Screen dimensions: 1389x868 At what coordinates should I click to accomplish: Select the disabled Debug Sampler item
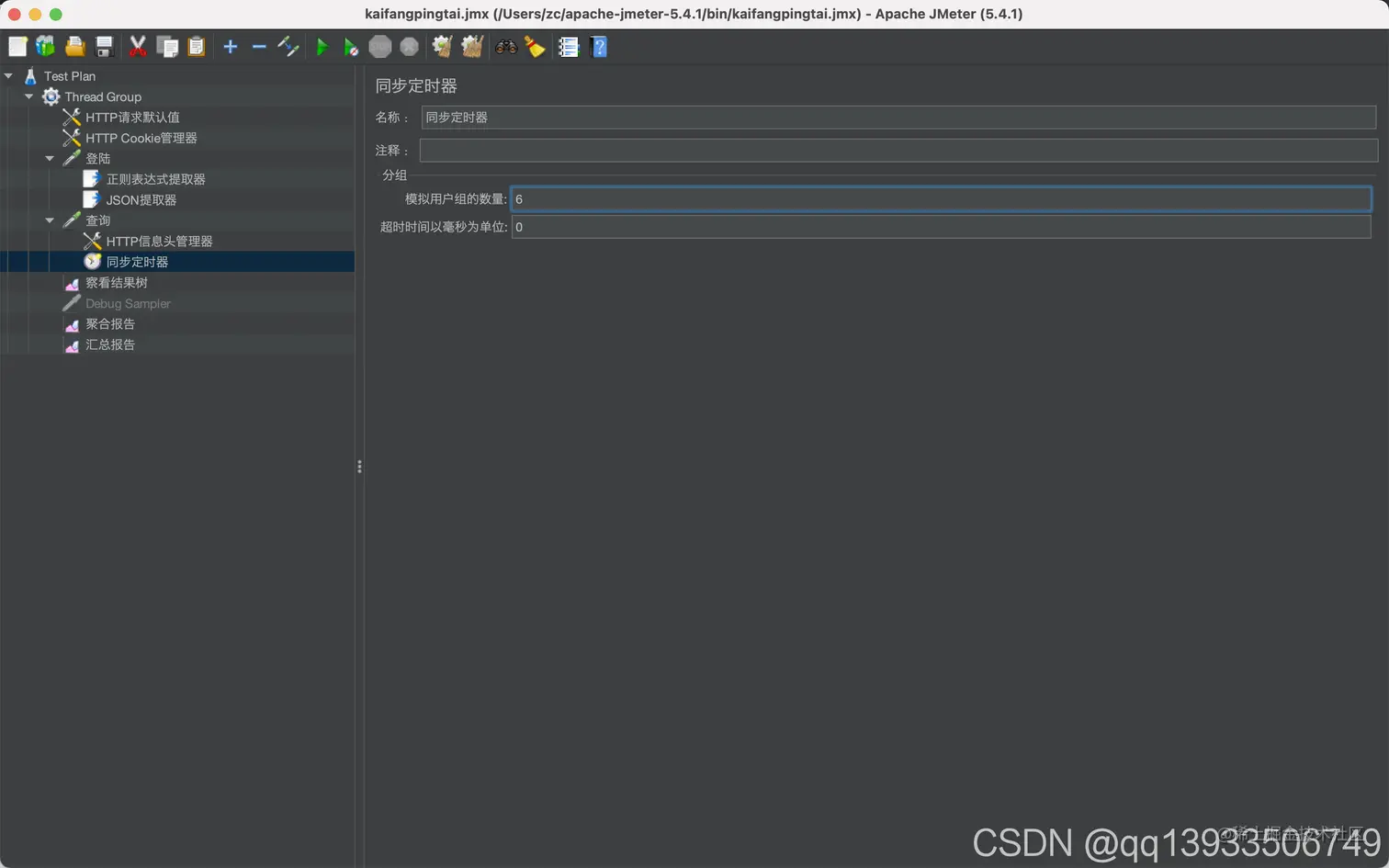[128, 303]
